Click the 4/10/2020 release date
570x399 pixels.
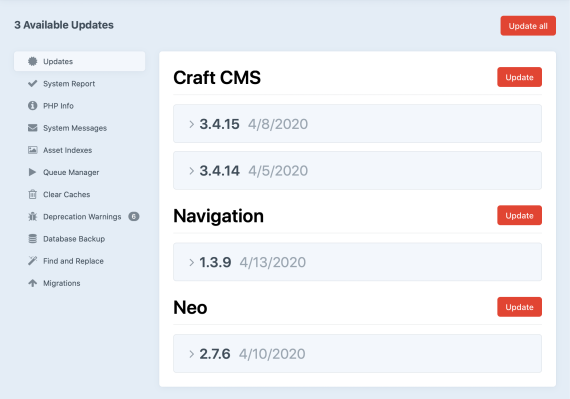pos(272,354)
